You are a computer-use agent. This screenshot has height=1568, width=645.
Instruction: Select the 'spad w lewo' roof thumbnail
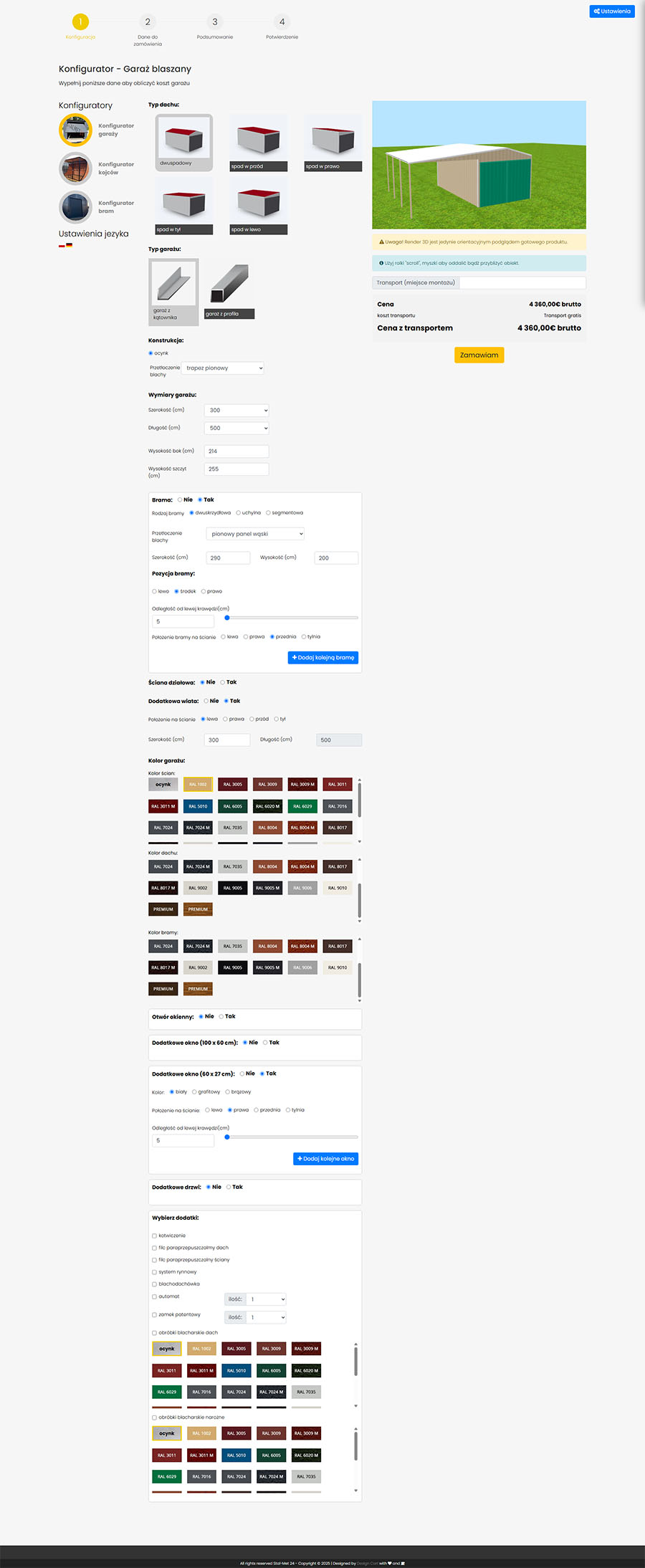click(258, 203)
